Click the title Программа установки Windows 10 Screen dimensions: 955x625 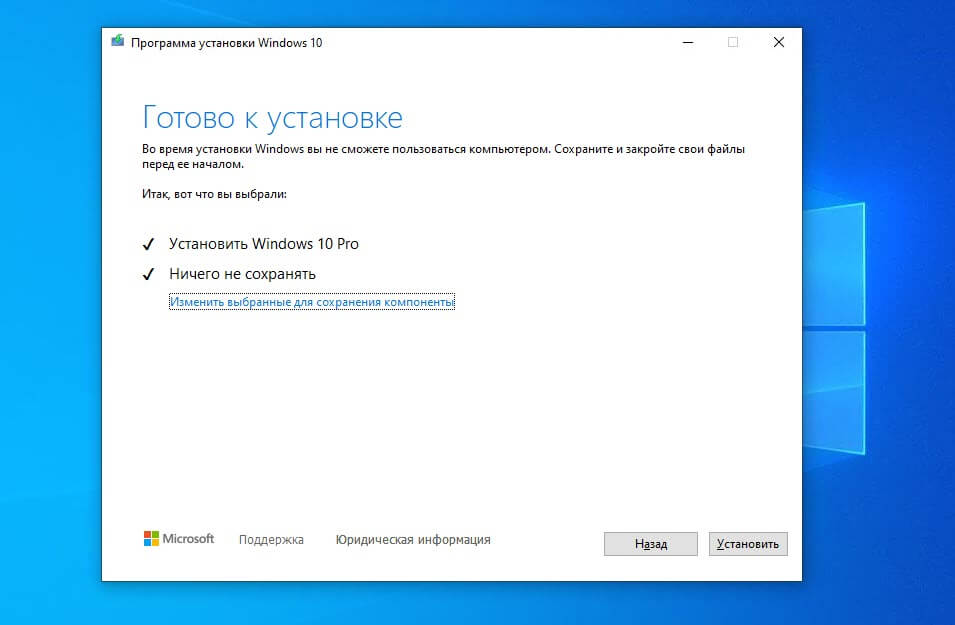(x=227, y=43)
